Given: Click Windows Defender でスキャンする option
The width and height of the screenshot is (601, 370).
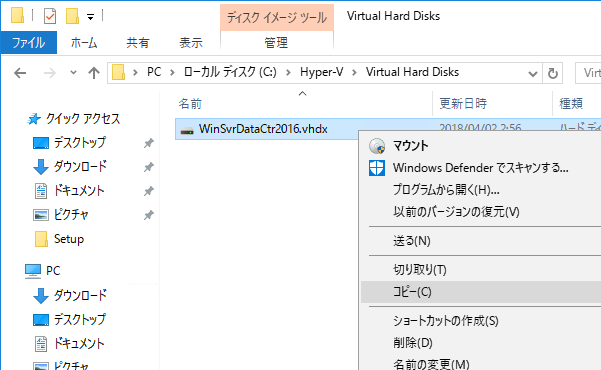Looking at the screenshot, I should coord(481,168).
